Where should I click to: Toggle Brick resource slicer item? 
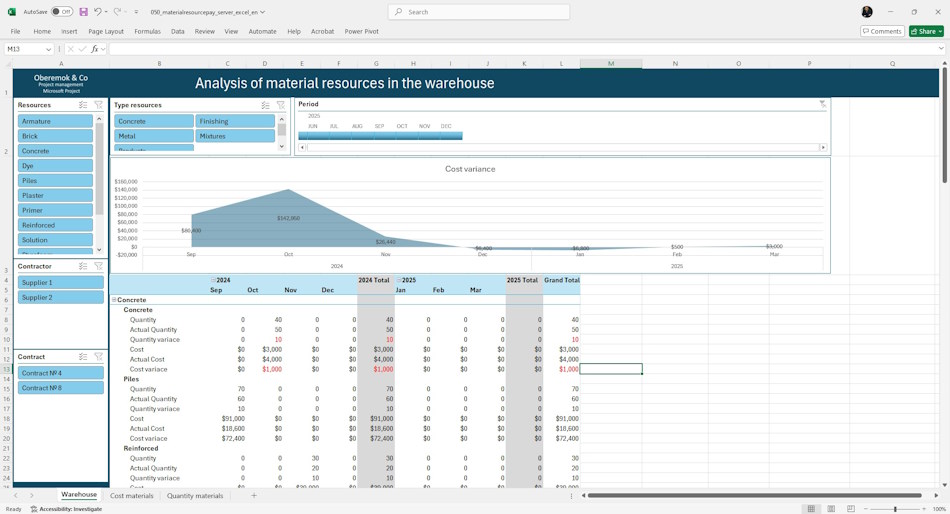coord(55,136)
